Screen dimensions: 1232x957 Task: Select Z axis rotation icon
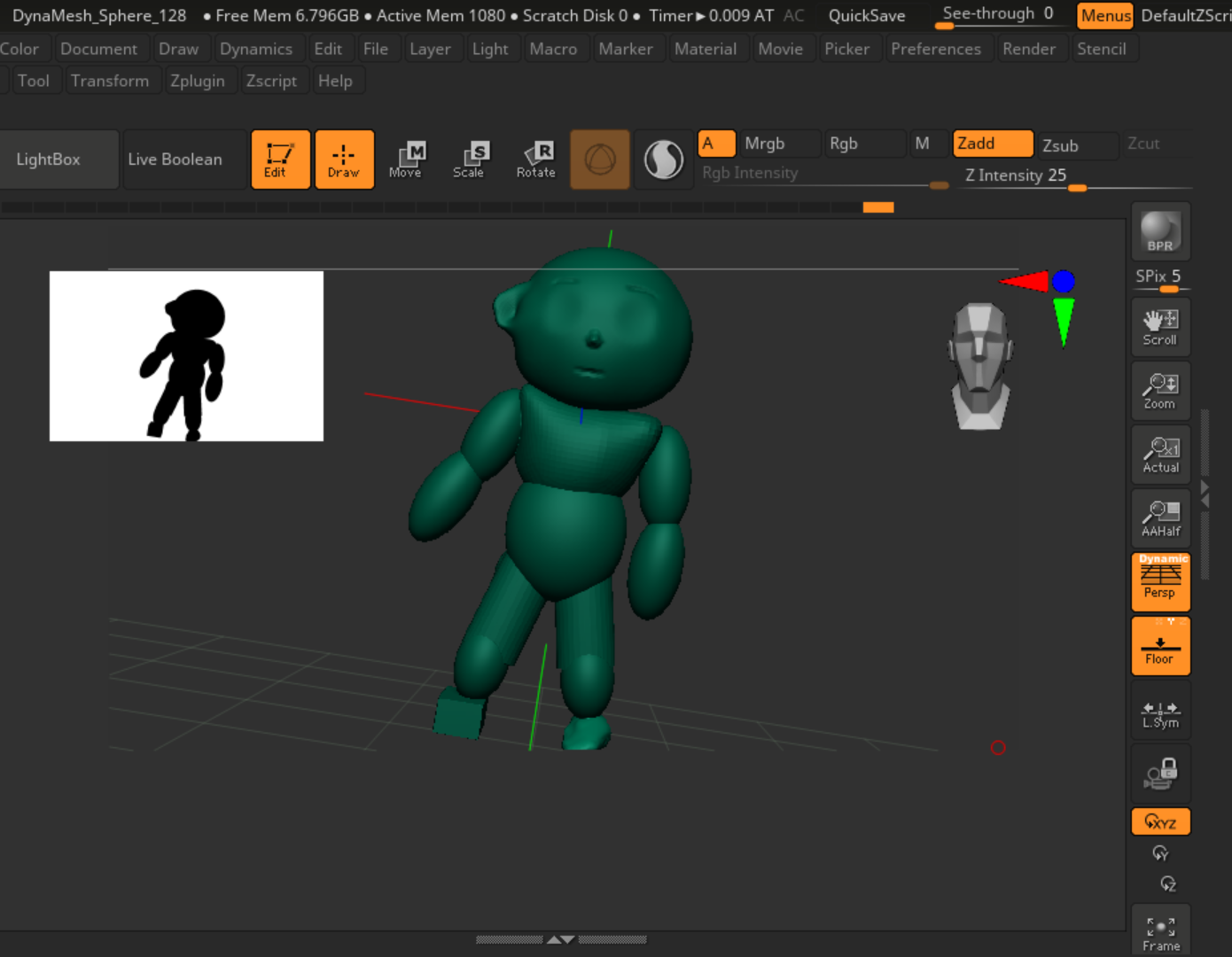coord(1167,883)
